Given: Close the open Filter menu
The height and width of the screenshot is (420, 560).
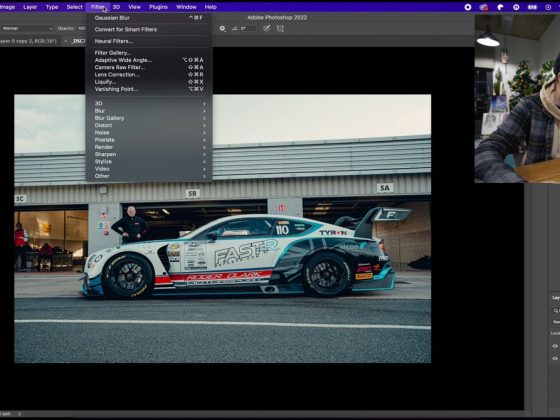Looking at the screenshot, I should 97,7.
